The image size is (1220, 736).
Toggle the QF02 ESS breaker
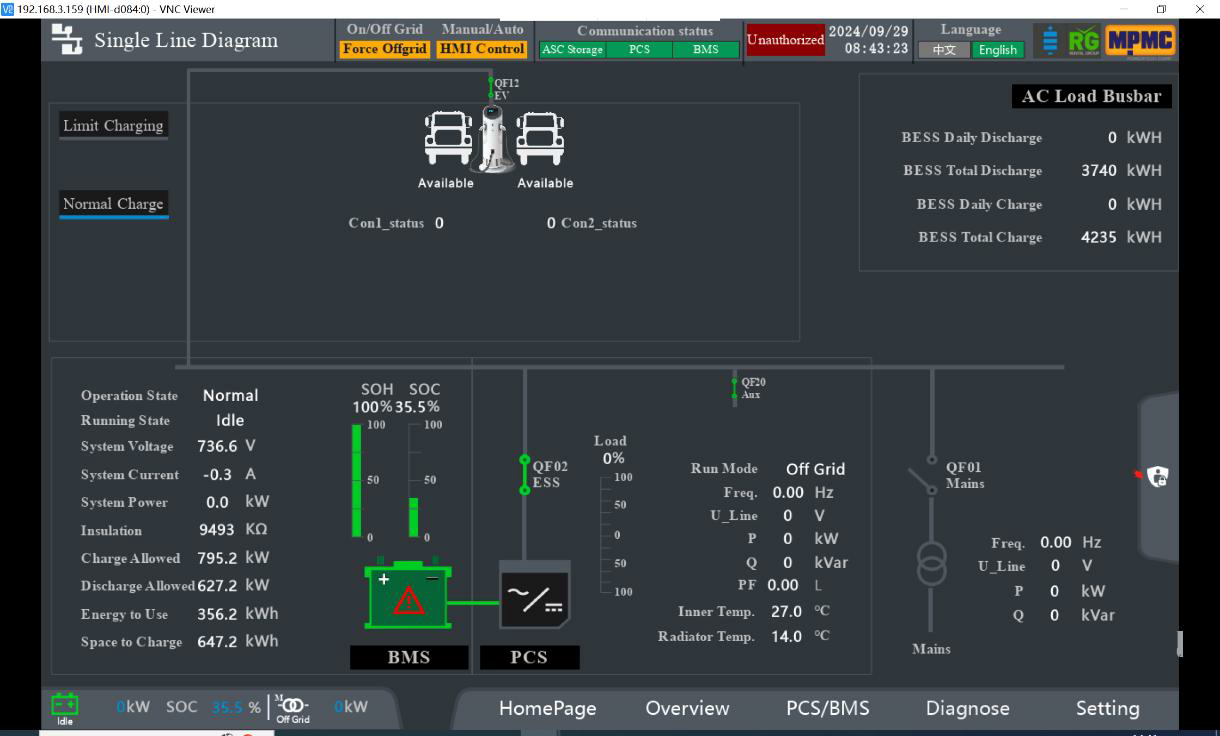pos(524,475)
